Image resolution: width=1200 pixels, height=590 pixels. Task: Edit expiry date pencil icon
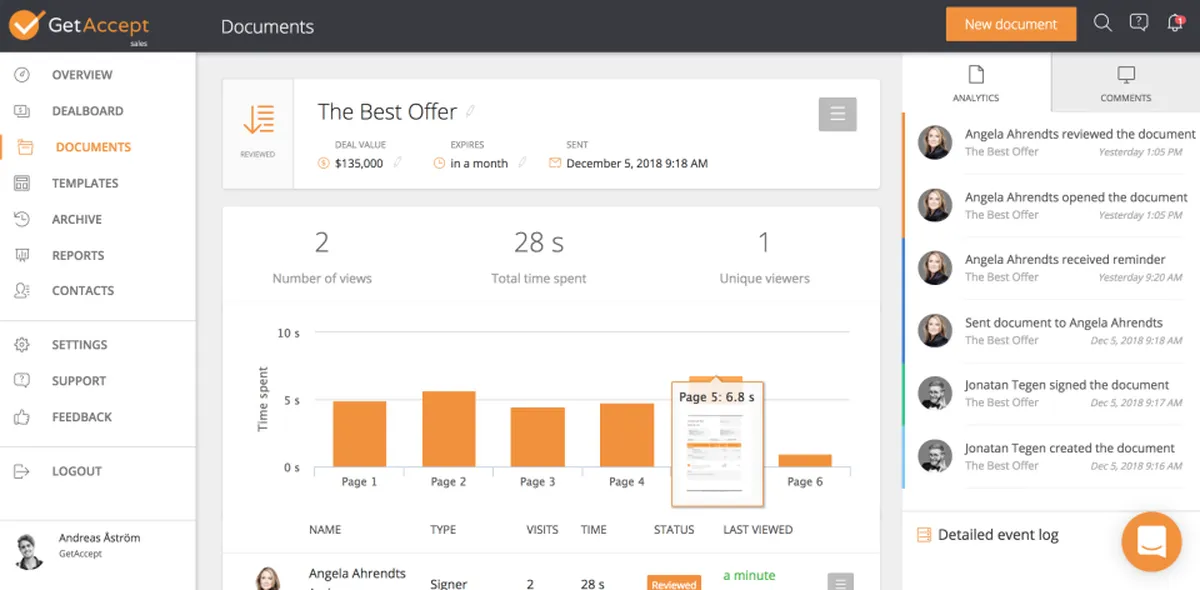(522, 162)
